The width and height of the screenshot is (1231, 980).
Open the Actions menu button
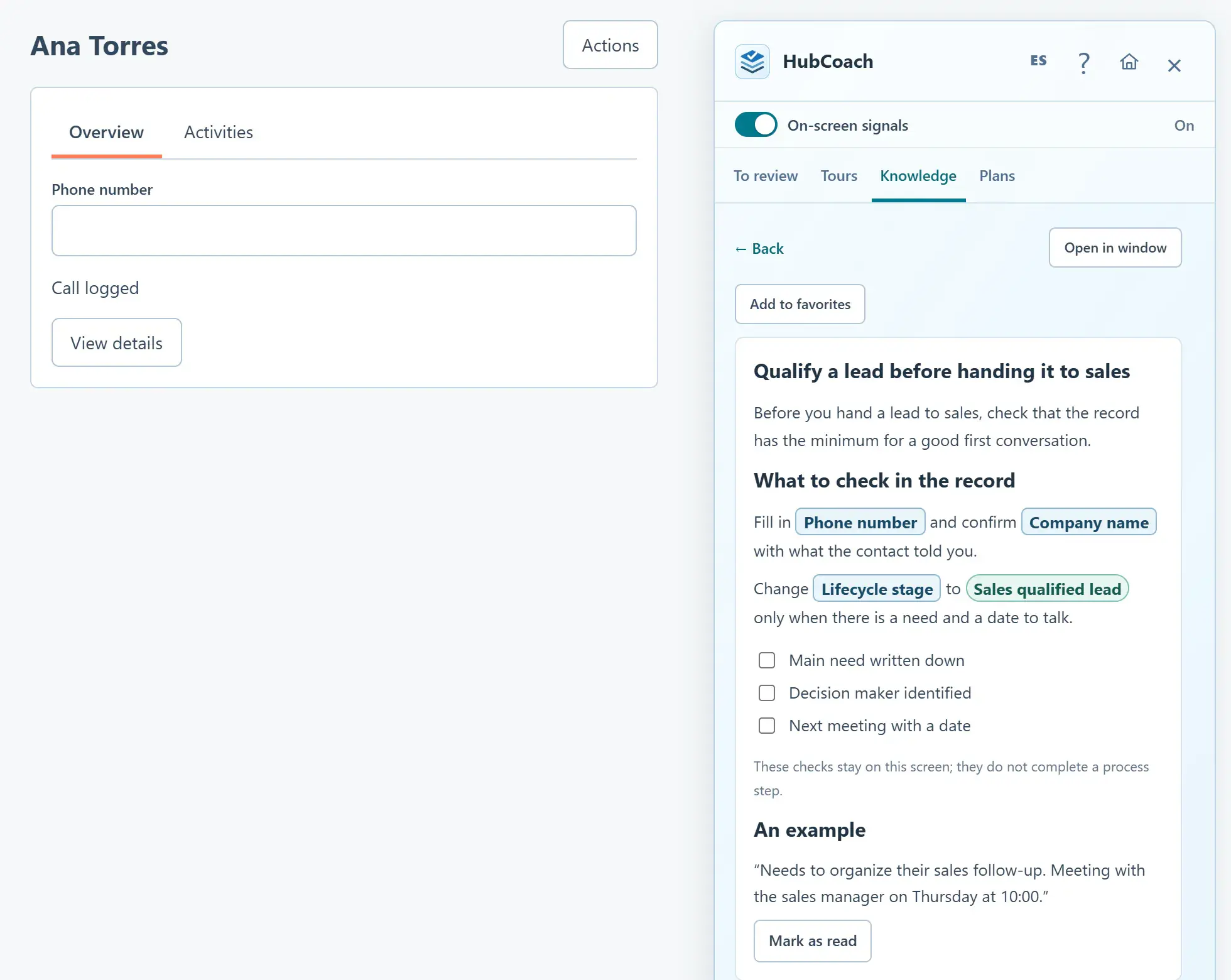610,45
